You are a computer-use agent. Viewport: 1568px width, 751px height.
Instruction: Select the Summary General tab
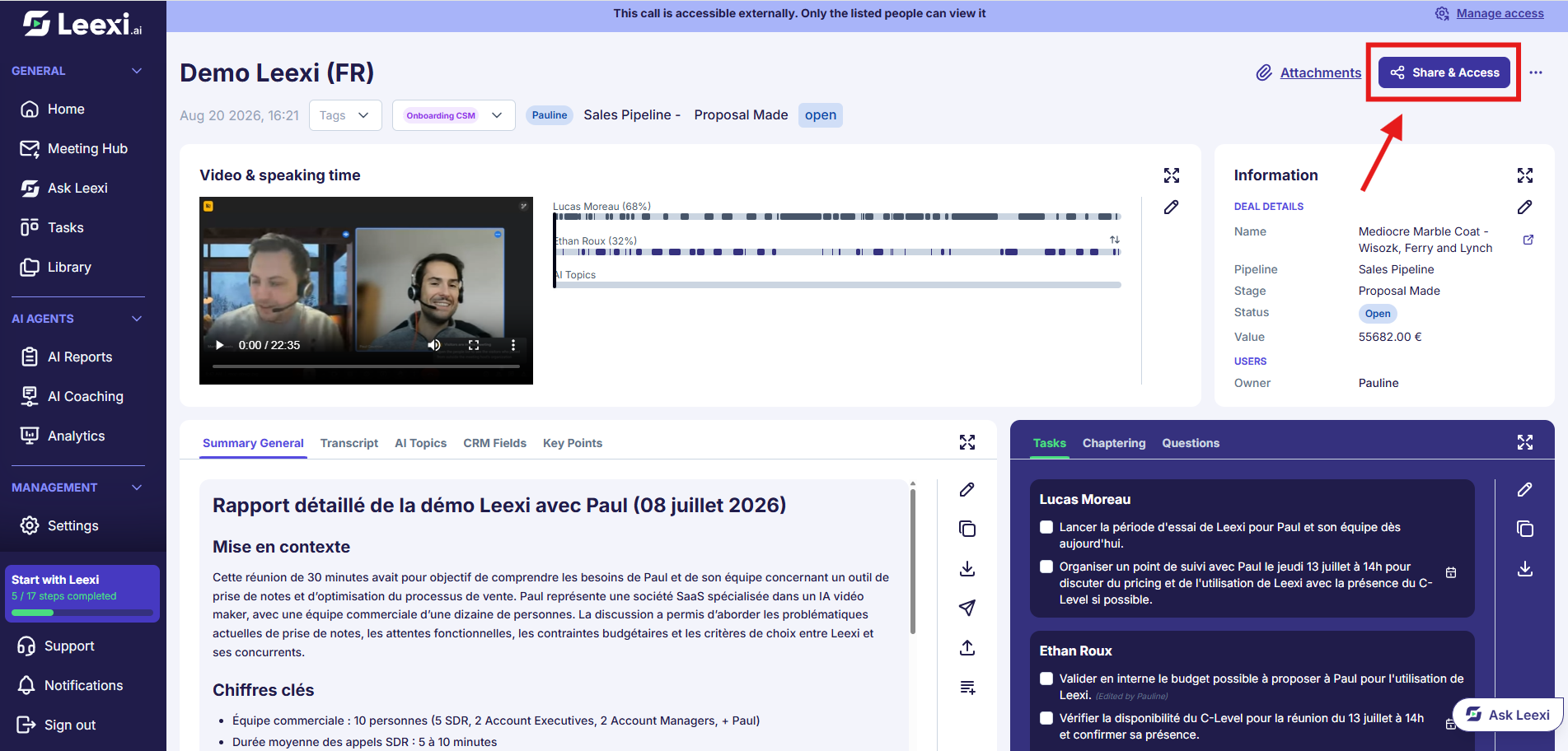pyautogui.click(x=253, y=443)
